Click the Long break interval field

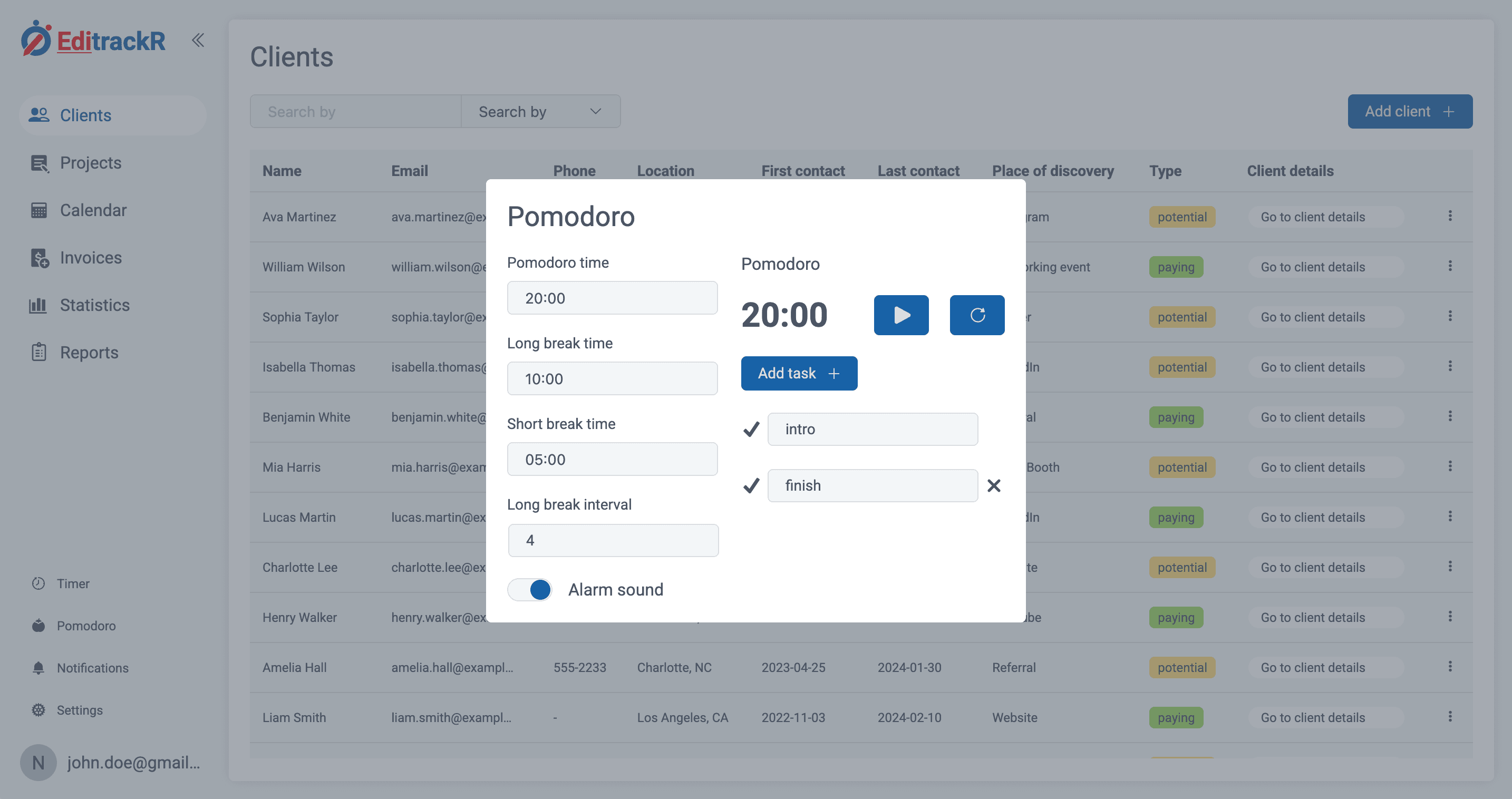click(613, 540)
